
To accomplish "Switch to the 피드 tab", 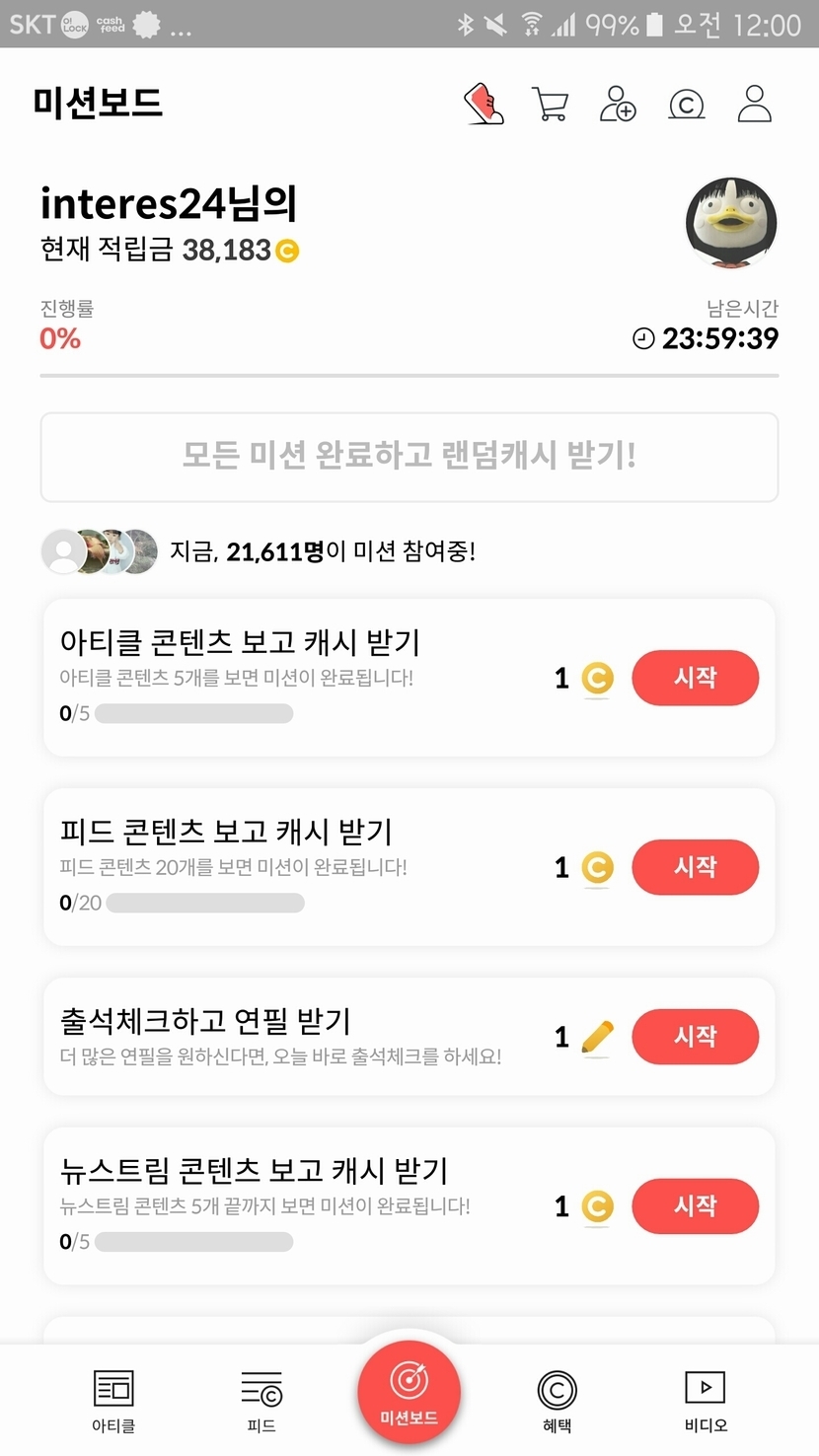I will click(x=261, y=1399).
